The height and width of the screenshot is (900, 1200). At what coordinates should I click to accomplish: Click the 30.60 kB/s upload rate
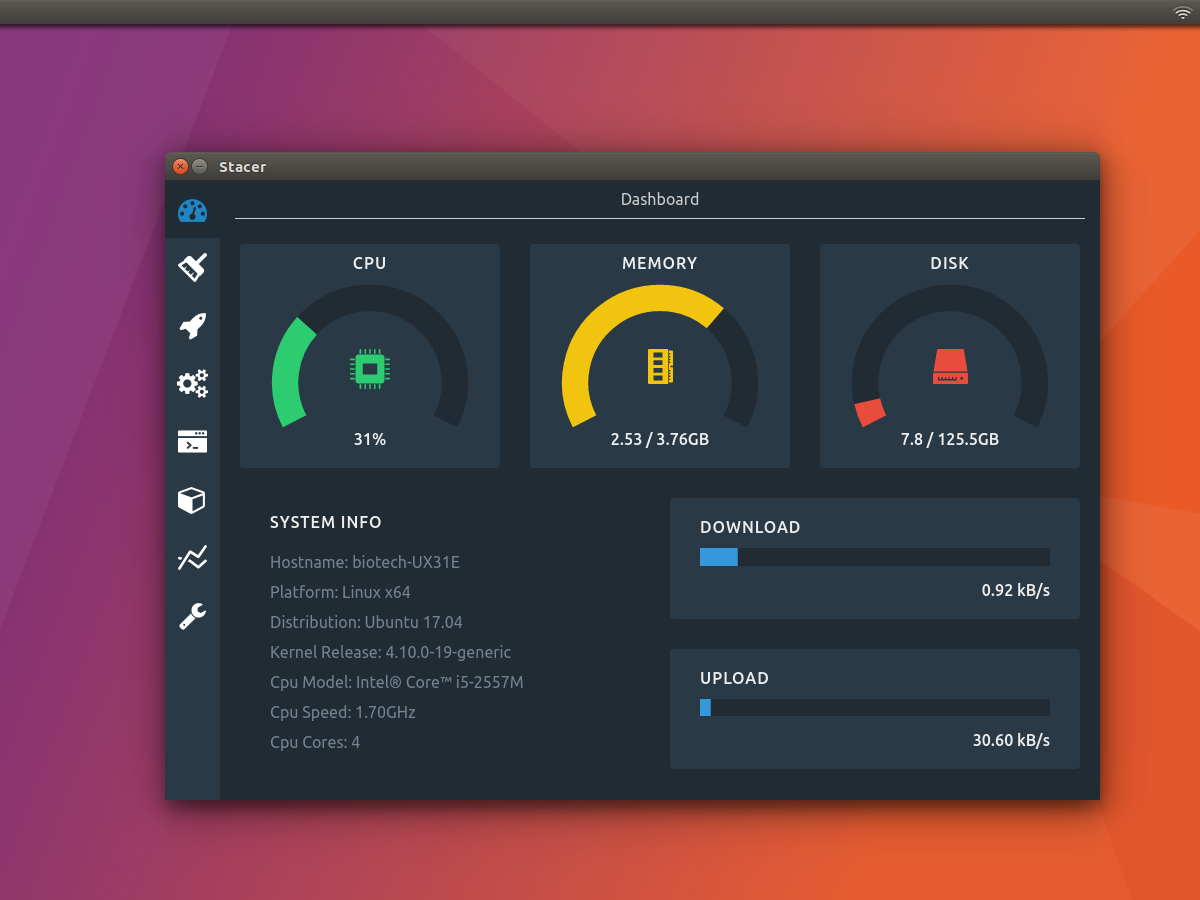(x=1011, y=741)
